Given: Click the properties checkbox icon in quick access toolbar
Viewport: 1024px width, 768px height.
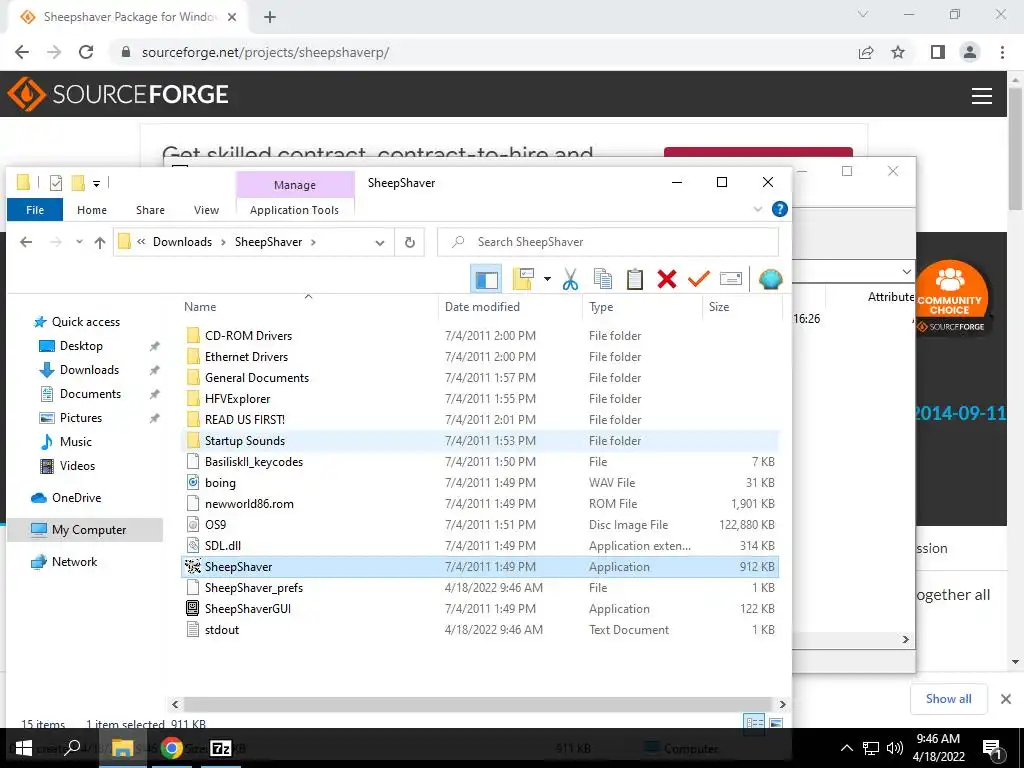Looking at the screenshot, I should (56, 183).
